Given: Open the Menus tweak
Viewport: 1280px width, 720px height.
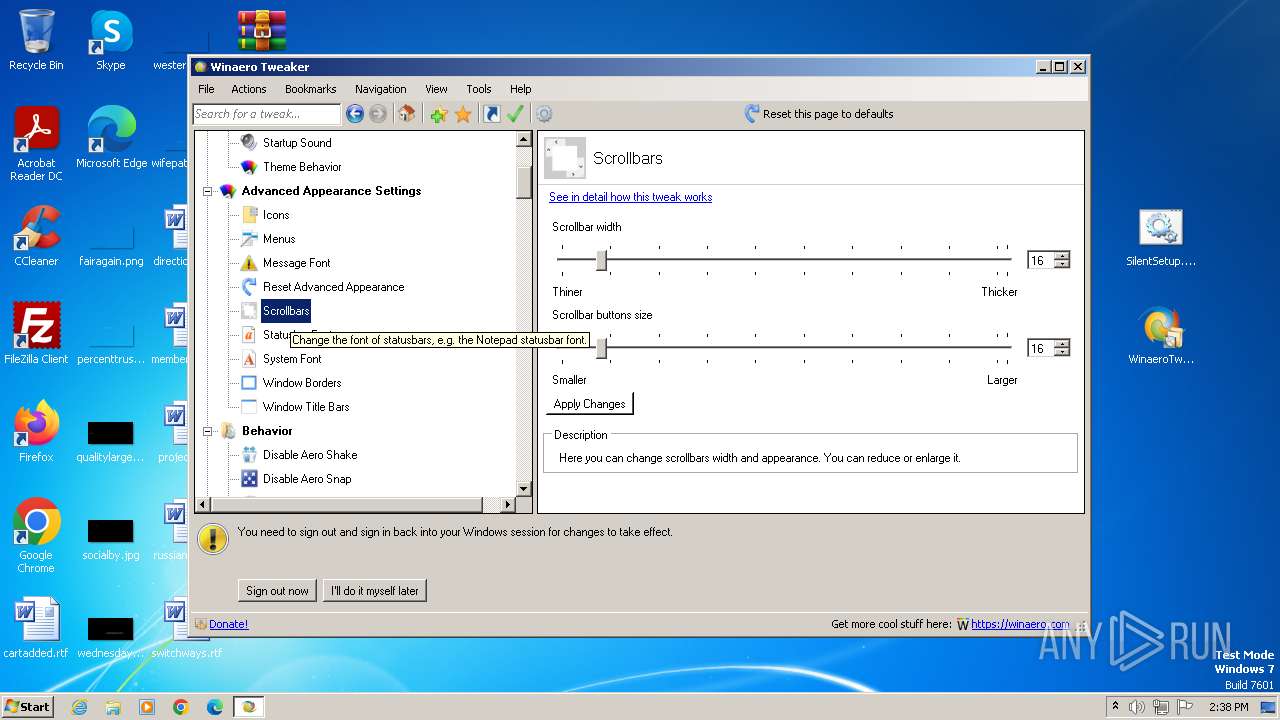Looking at the screenshot, I should coord(278,239).
